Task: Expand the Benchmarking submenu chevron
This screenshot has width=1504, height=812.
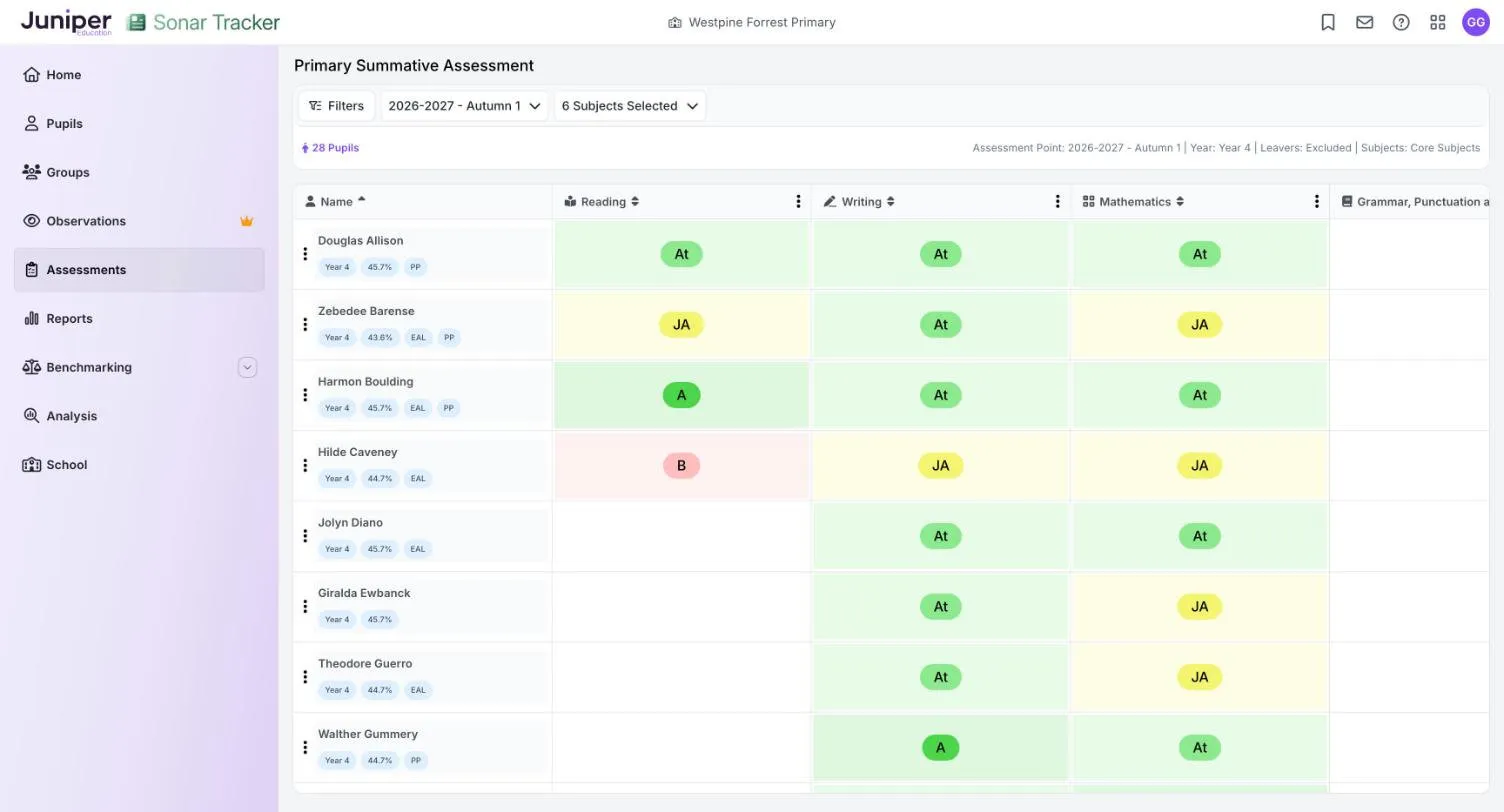Action: point(247,367)
